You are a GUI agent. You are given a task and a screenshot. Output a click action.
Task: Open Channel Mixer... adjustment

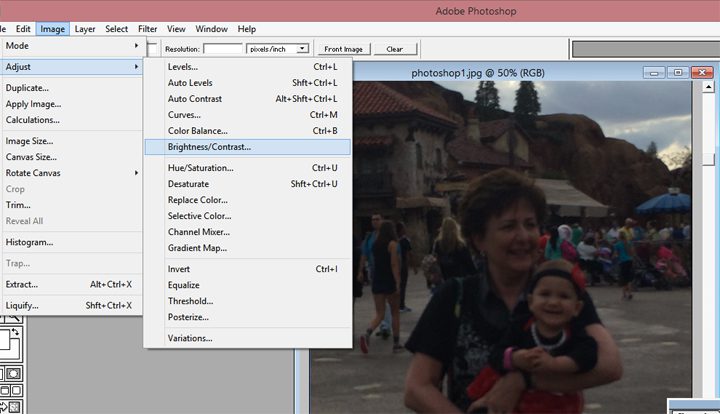tap(248, 232)
